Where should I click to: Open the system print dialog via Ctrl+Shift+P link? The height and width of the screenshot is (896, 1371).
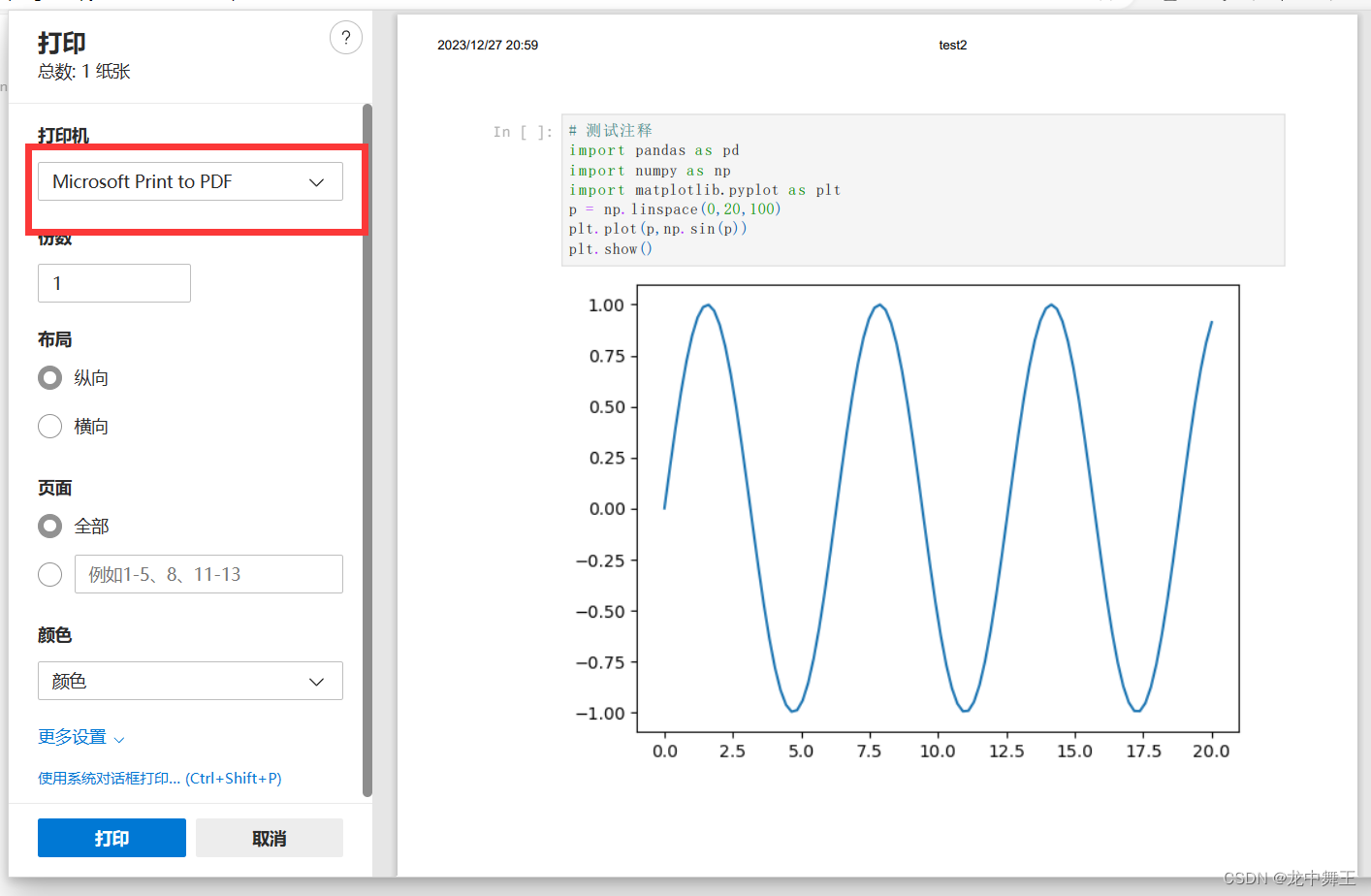coord(159,778)
